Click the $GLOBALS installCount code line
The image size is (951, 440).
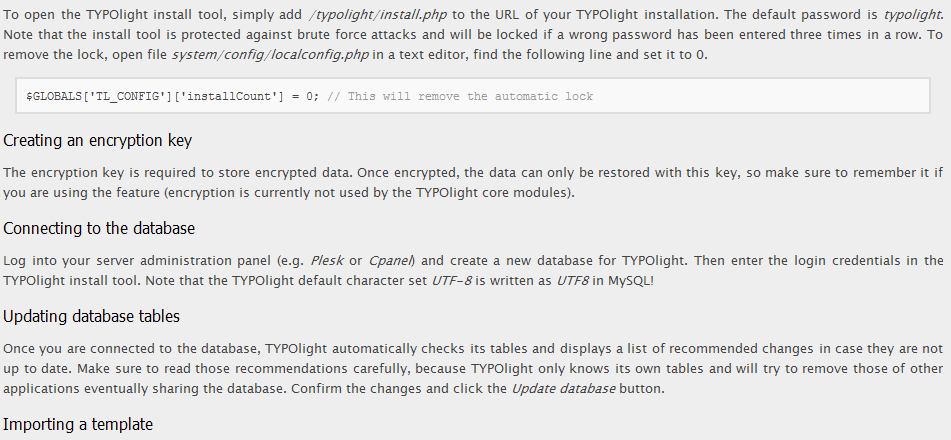173,96
